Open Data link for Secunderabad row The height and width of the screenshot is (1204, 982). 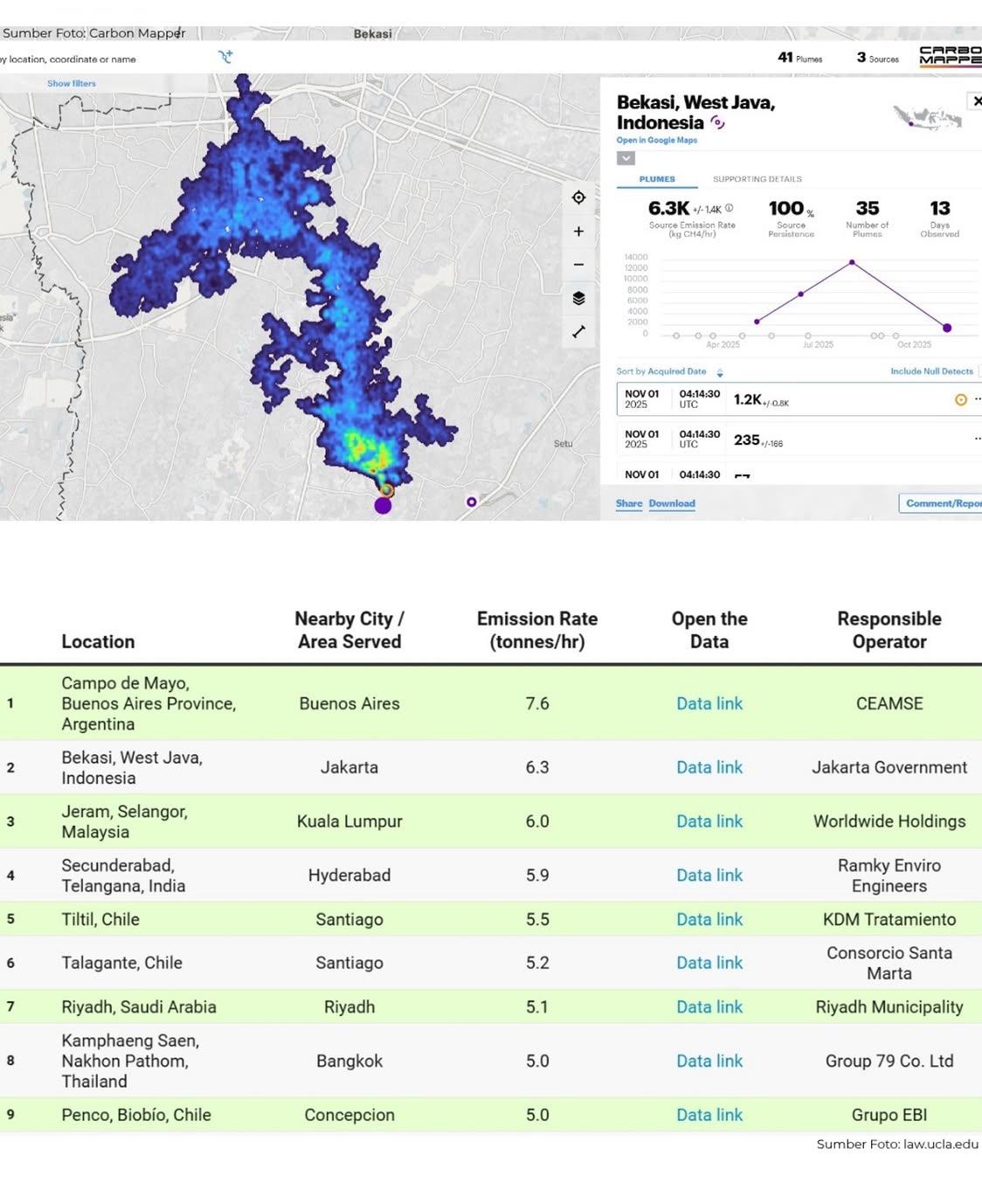pyautogui.click(x=709, y=875)
